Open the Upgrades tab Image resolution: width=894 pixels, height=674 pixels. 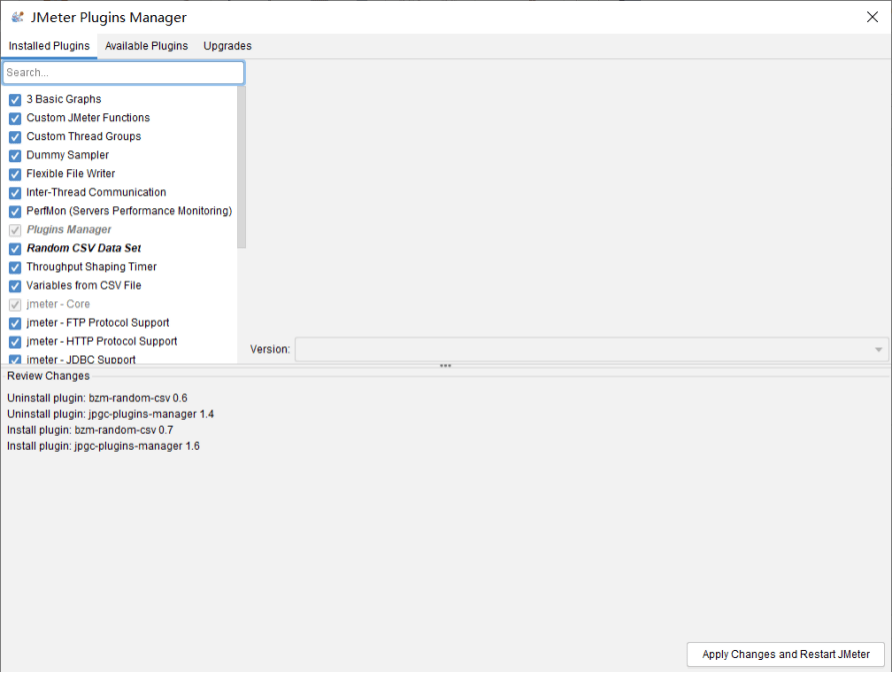(227, 46)
